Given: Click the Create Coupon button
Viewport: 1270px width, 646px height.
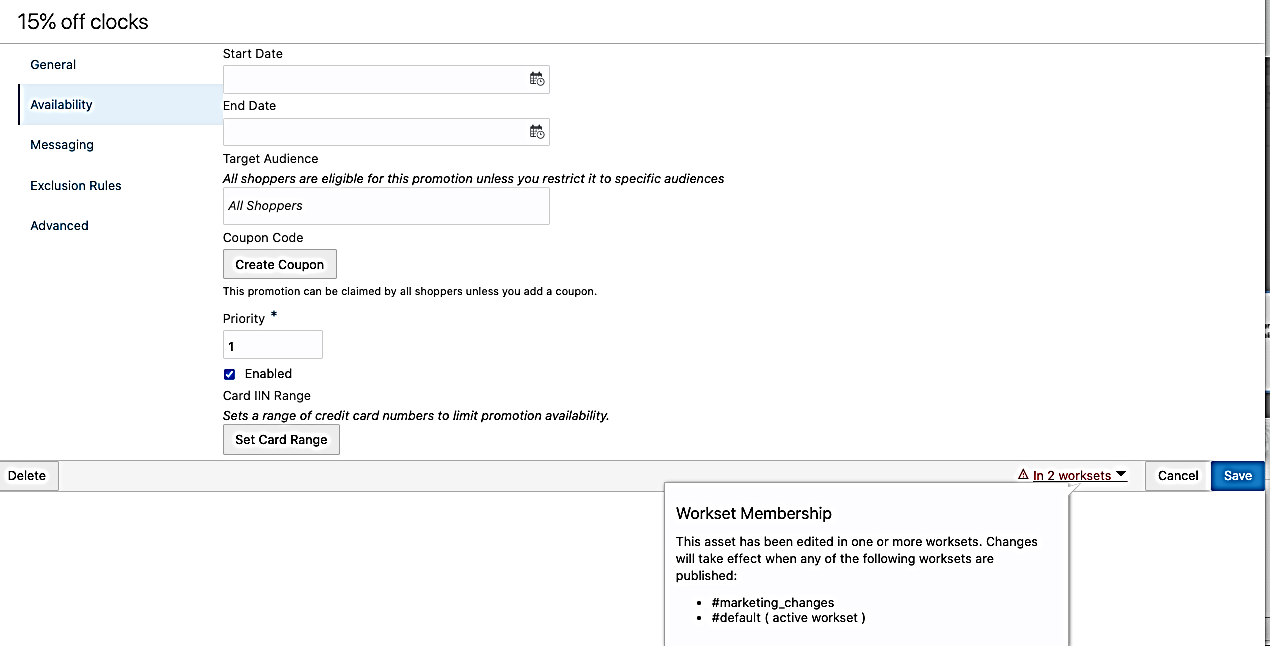Looking at the screenshot, I should [280, 264].
